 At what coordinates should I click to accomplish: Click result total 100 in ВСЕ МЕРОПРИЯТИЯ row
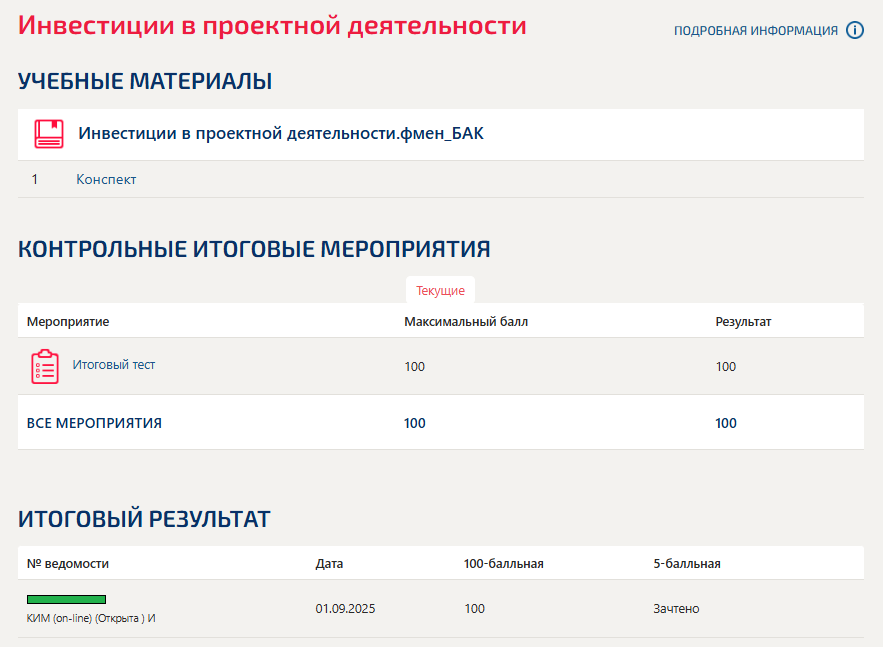726,423
